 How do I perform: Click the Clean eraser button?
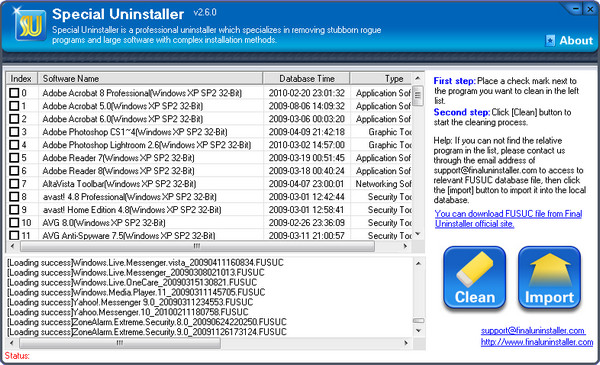(x=474, y=277)
